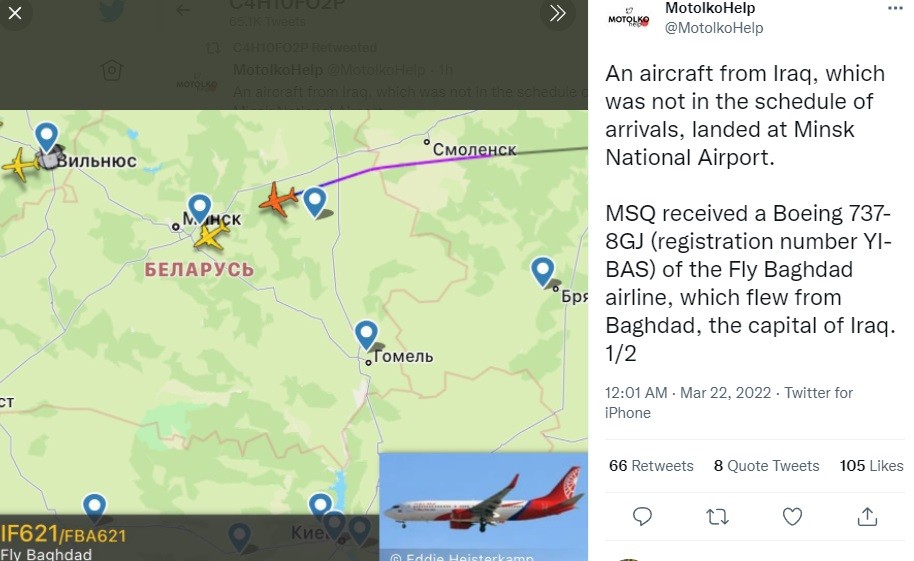914x561 pixels.
Task: Open the MotolkoHelp profile avatar
Action: point(628,18)
